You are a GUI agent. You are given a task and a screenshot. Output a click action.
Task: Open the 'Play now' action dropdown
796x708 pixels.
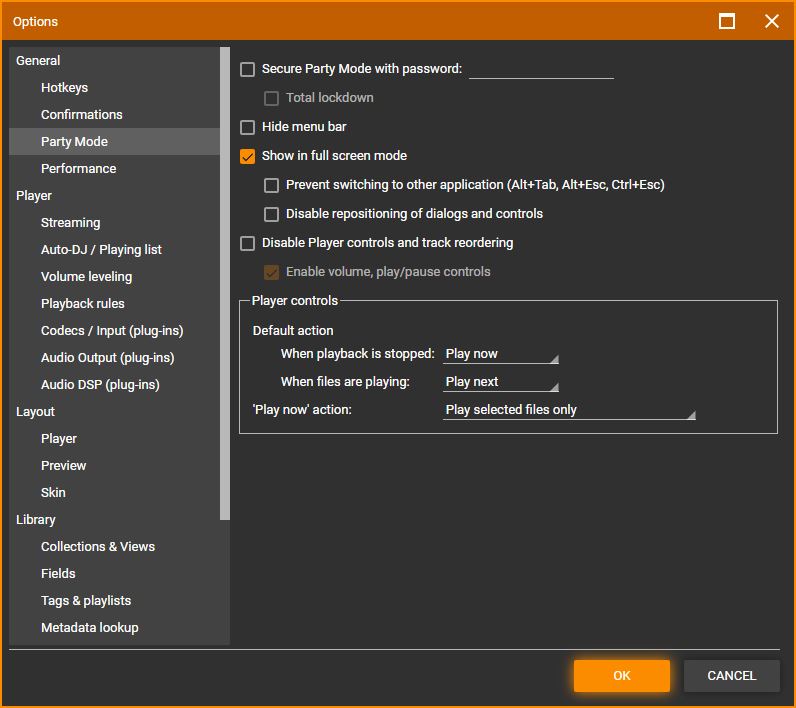coord(569,410)
